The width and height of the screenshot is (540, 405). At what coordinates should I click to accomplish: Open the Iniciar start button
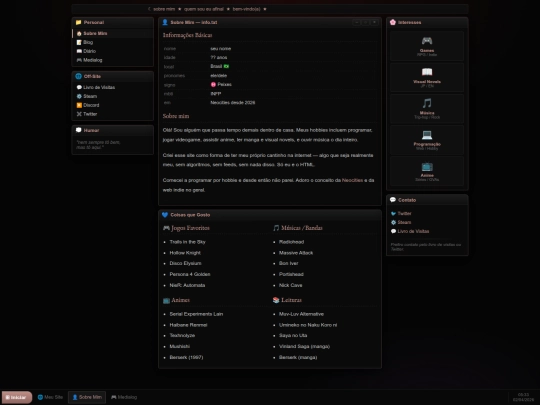(x=17, y=397)
